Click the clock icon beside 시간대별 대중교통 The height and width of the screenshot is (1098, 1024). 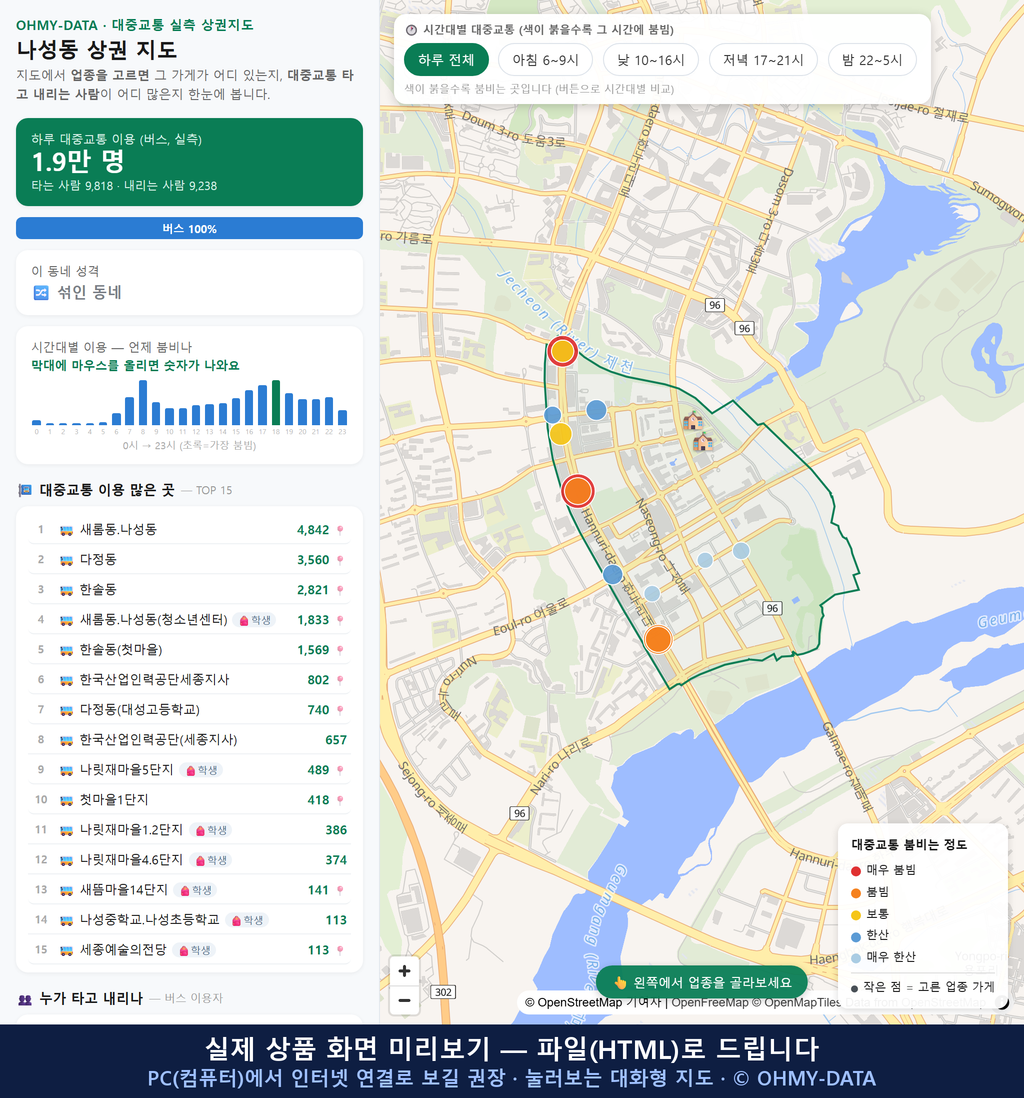[x=411, y=30]
